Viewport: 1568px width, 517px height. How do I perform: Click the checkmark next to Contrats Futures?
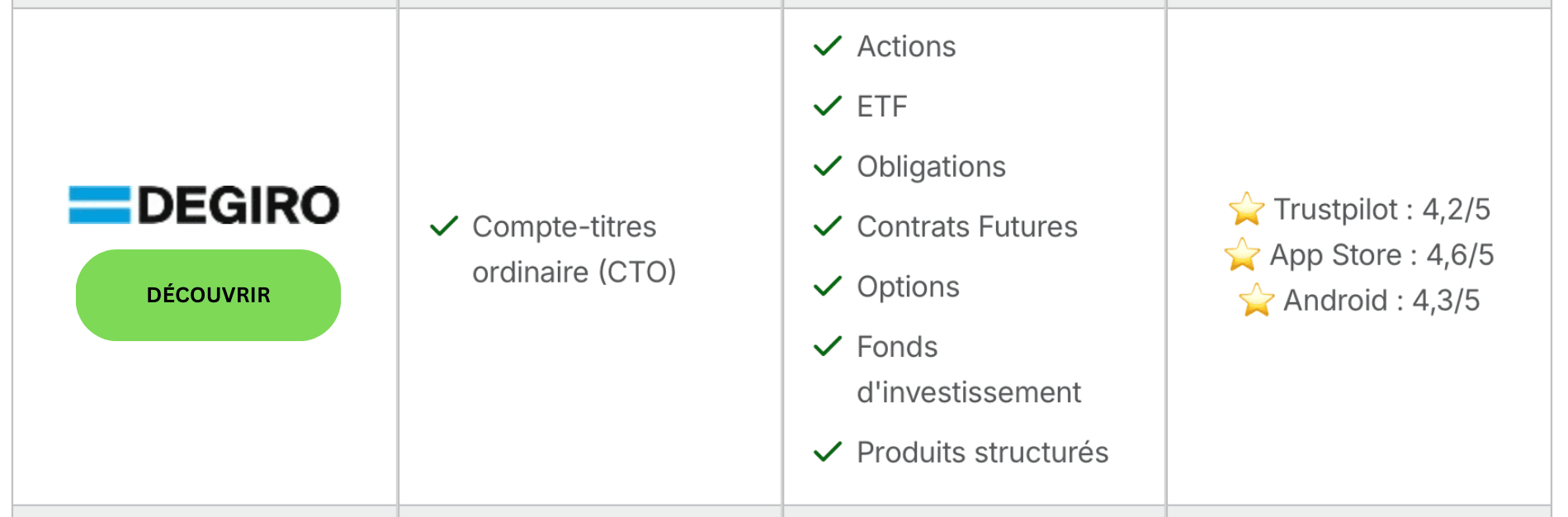[828, 226]
